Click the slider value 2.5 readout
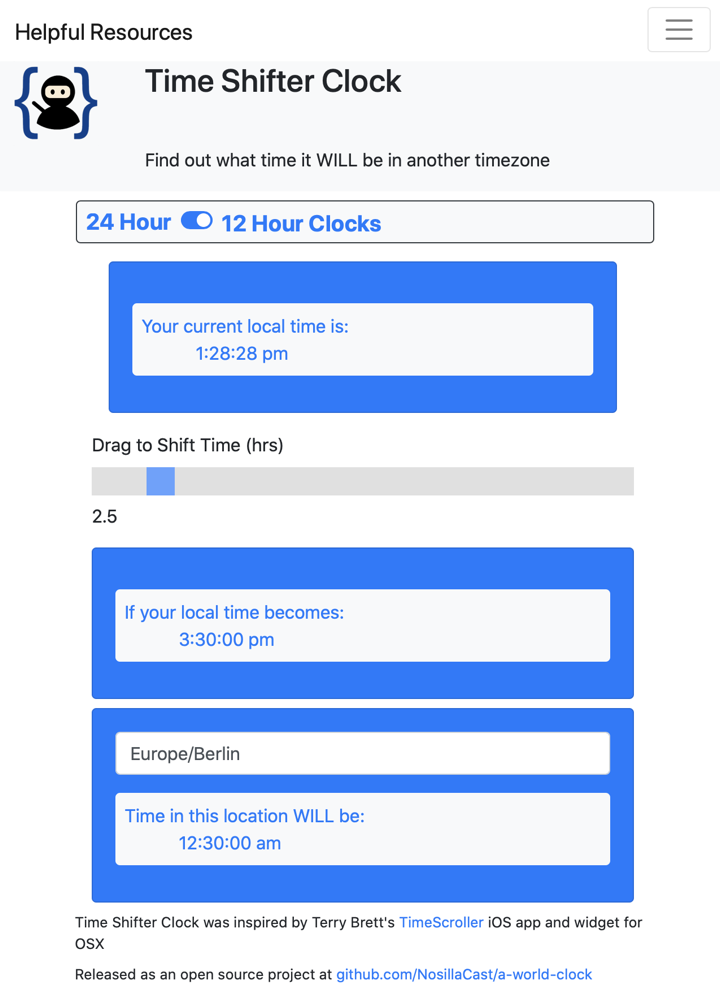The height and width of the screenshot is (1000, 720). tap(105, 516)
